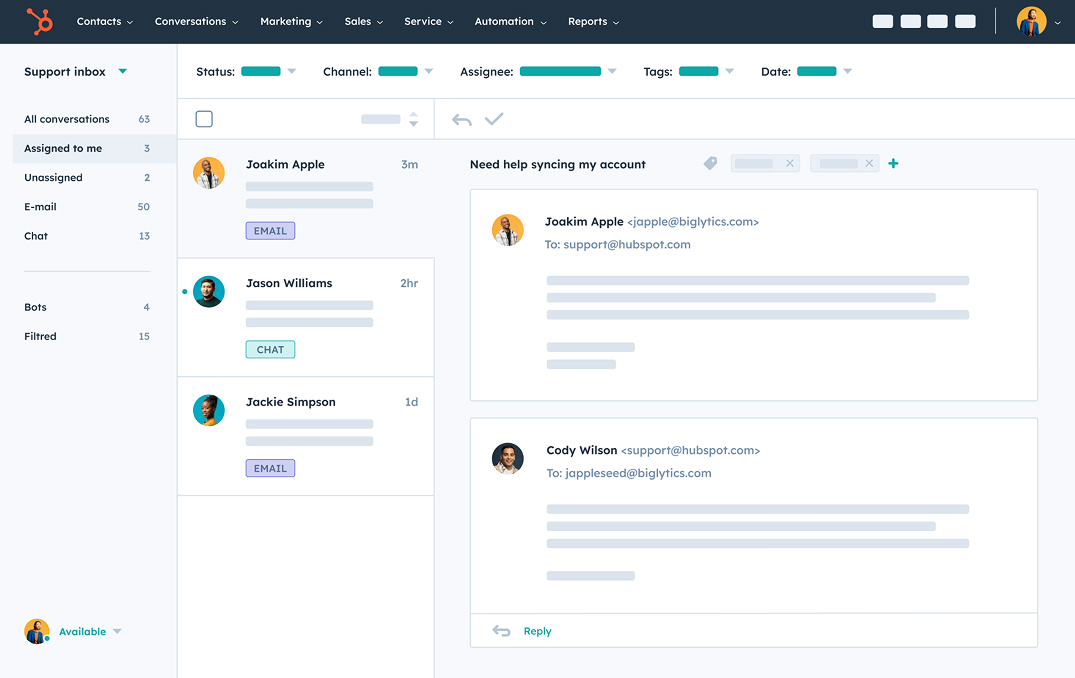Image resolution: width=1075 pixels, height=678 pixels.
Task: Open the E-mail view in sidebar
Action: coord(87,206)
